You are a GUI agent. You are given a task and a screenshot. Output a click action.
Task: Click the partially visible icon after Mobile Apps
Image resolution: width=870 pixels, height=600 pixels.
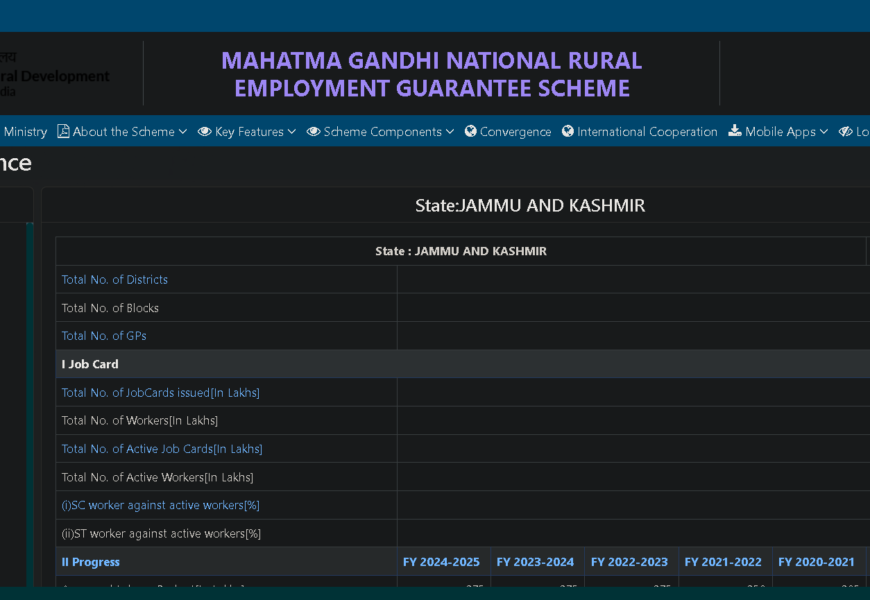pos(845,132)
